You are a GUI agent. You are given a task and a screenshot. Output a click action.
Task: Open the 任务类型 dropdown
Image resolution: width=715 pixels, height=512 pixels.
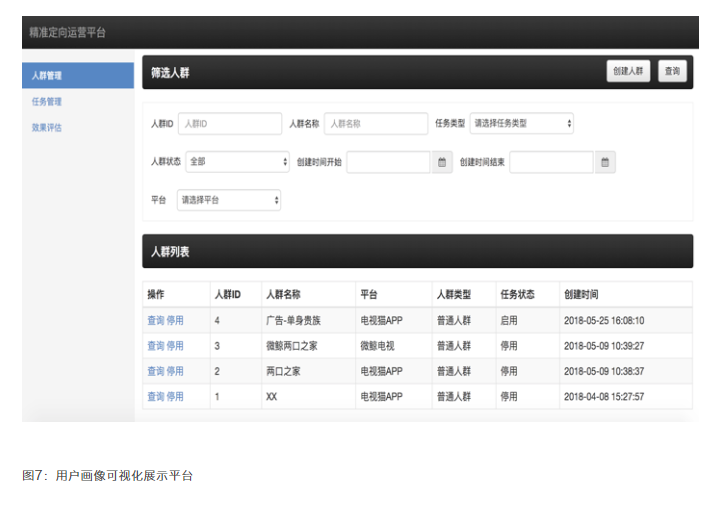coord(522,124)
